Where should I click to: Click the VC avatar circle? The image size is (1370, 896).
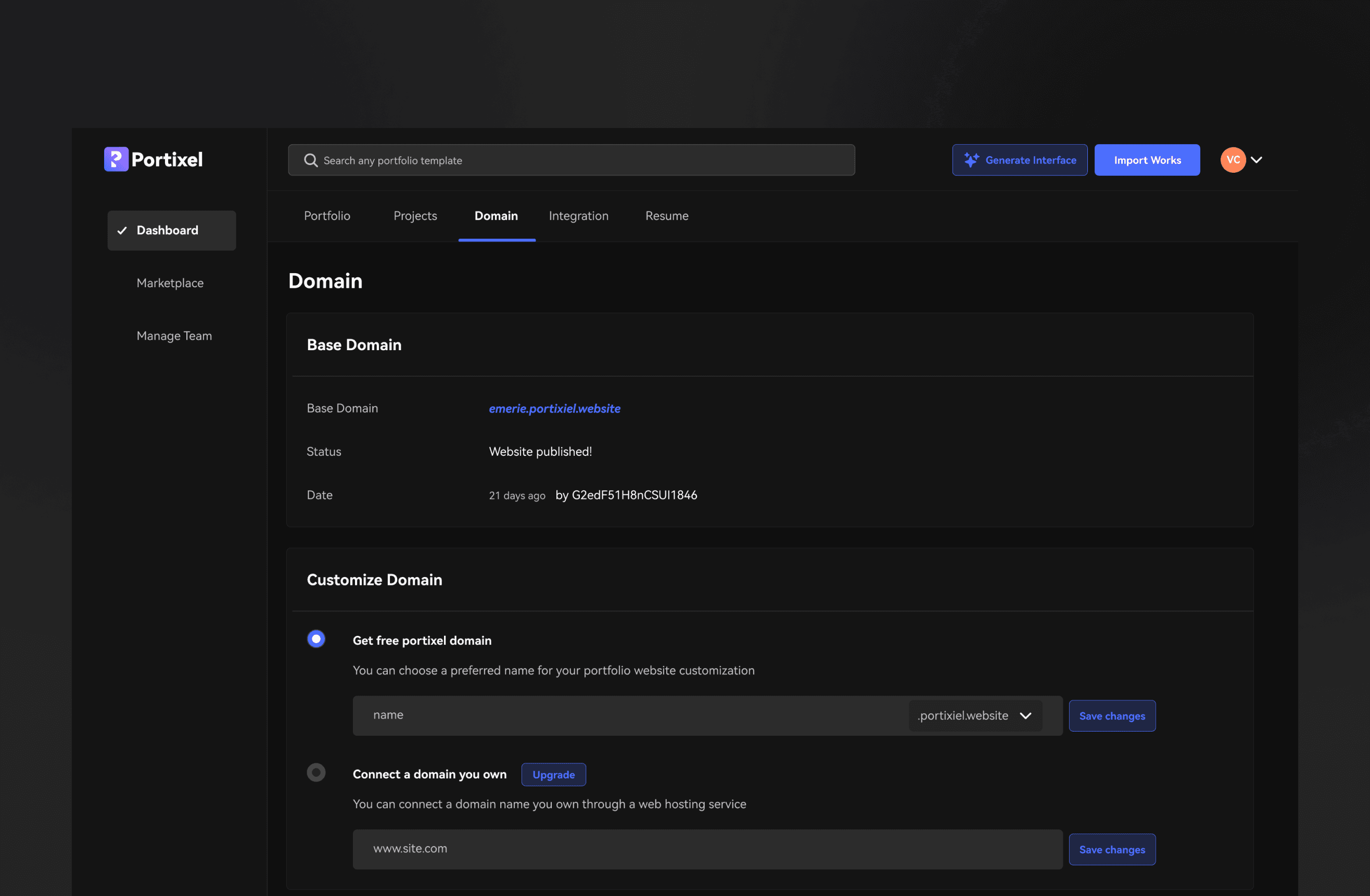pyautogui.click(x=1233, y=160)
